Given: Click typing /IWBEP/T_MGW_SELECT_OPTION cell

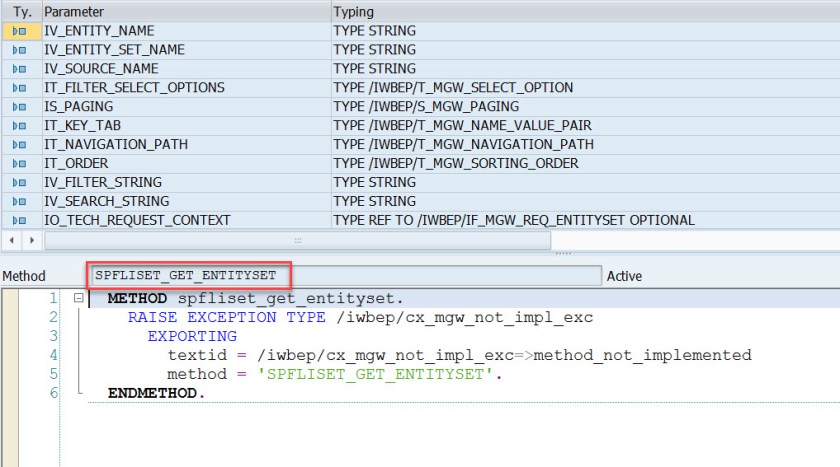Looking at the screenshot, I should point(586,88).
